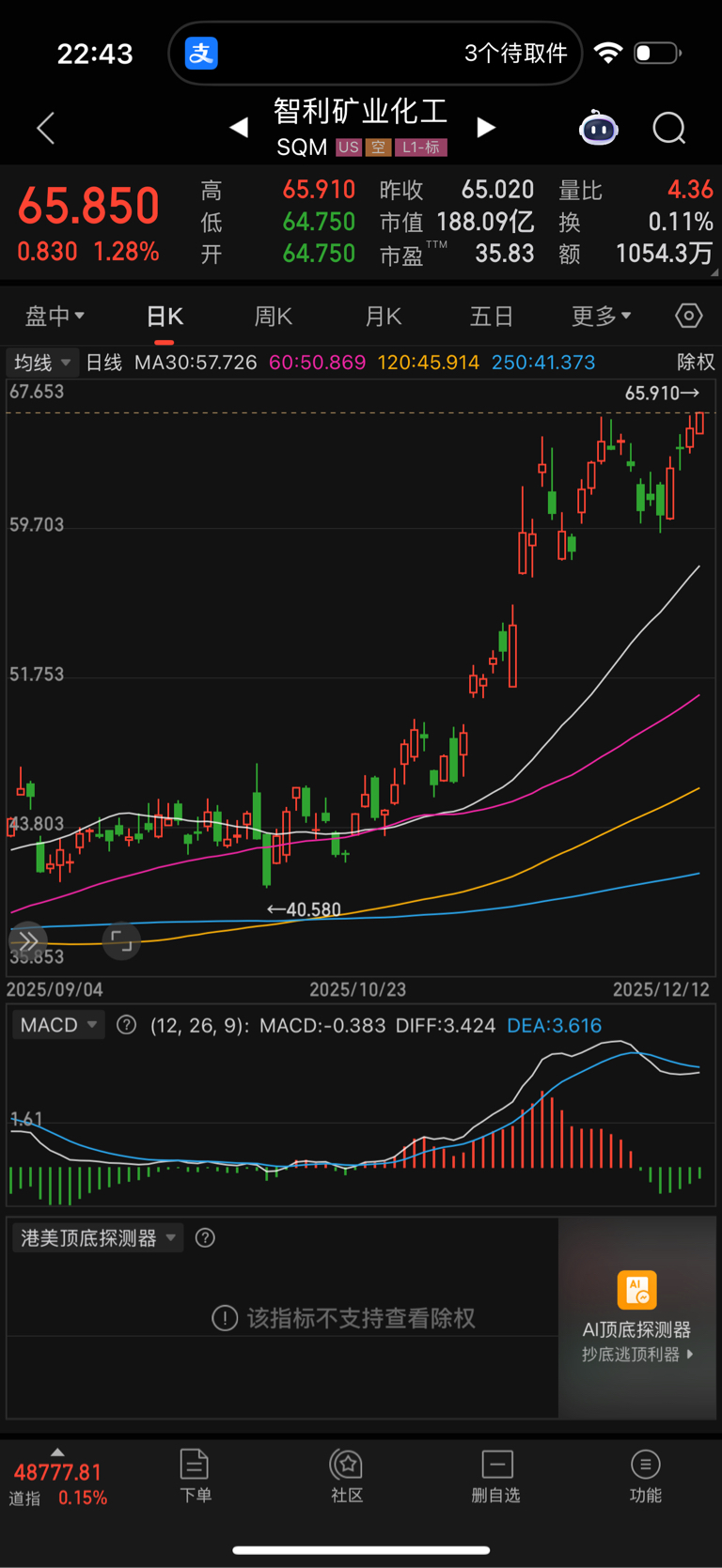Toggle 除权 adjustment setting
Image resolution: width=722 pixels, height=1568 pixels.
click(x=696, y=363)
